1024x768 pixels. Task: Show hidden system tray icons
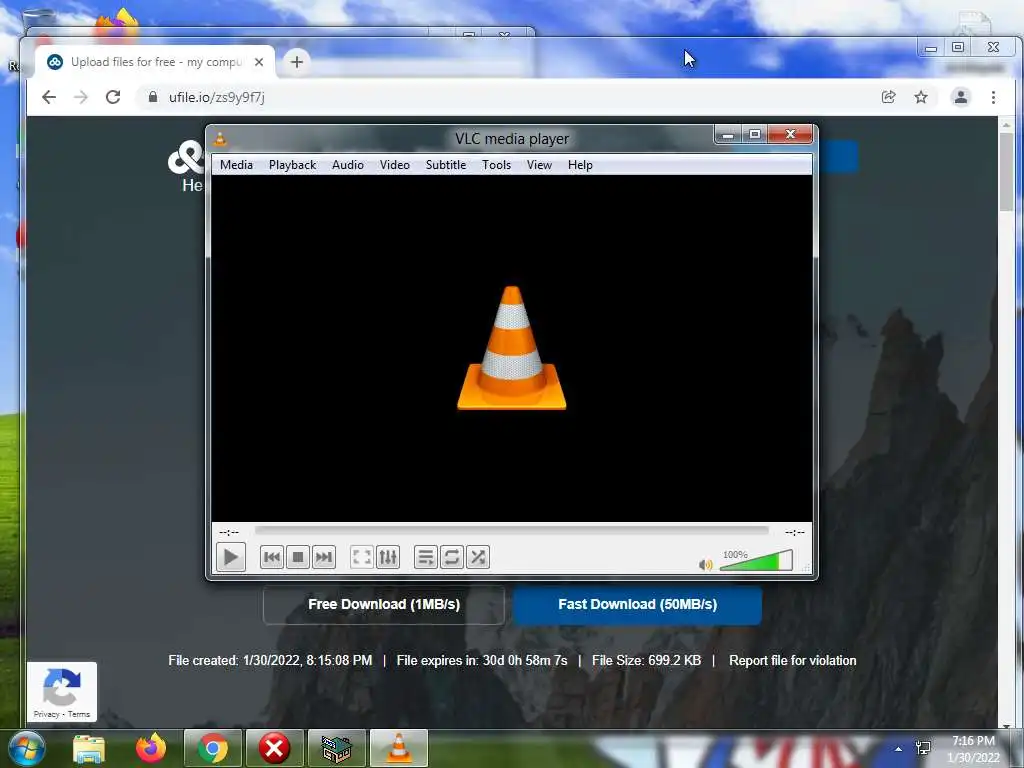(x=899, y=749)
